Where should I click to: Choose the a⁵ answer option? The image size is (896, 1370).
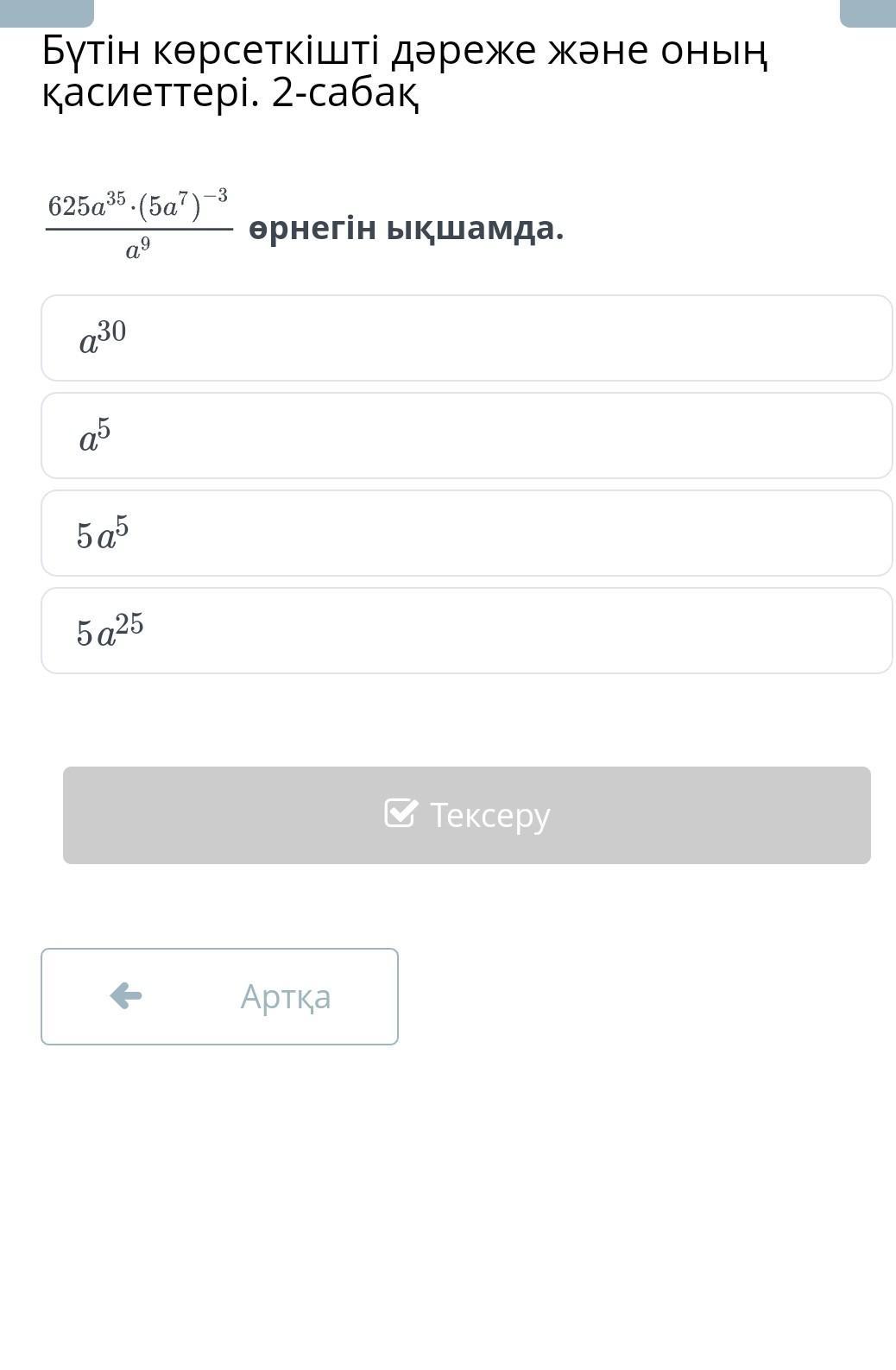pos(466,435)
